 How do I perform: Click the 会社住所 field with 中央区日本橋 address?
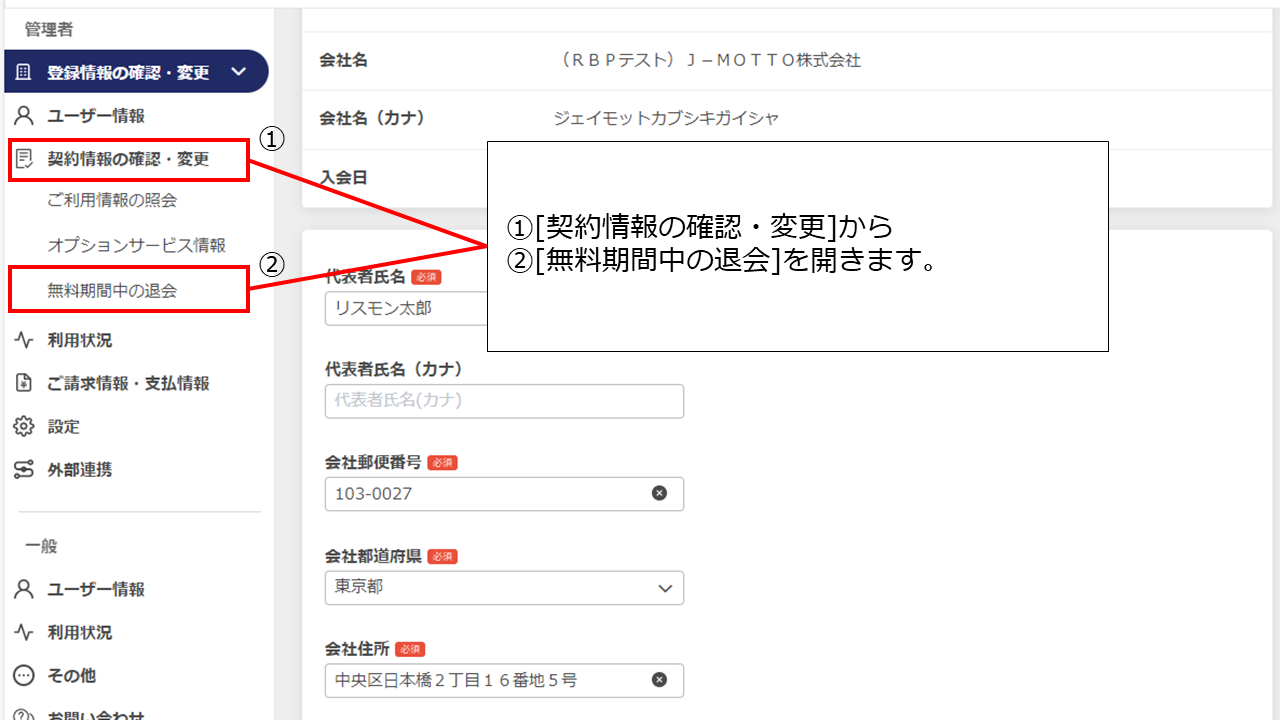pyautogui.click(x=504, y=680)
